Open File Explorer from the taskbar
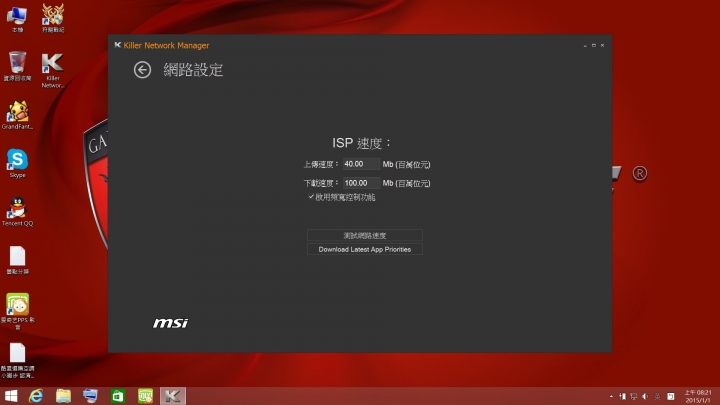 pos(63,396)
